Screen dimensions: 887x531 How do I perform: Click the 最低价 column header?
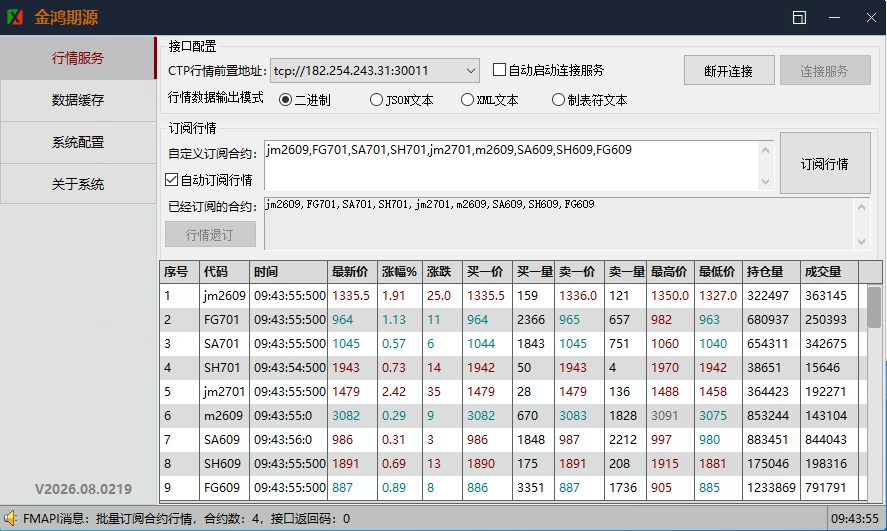(718, 272)
